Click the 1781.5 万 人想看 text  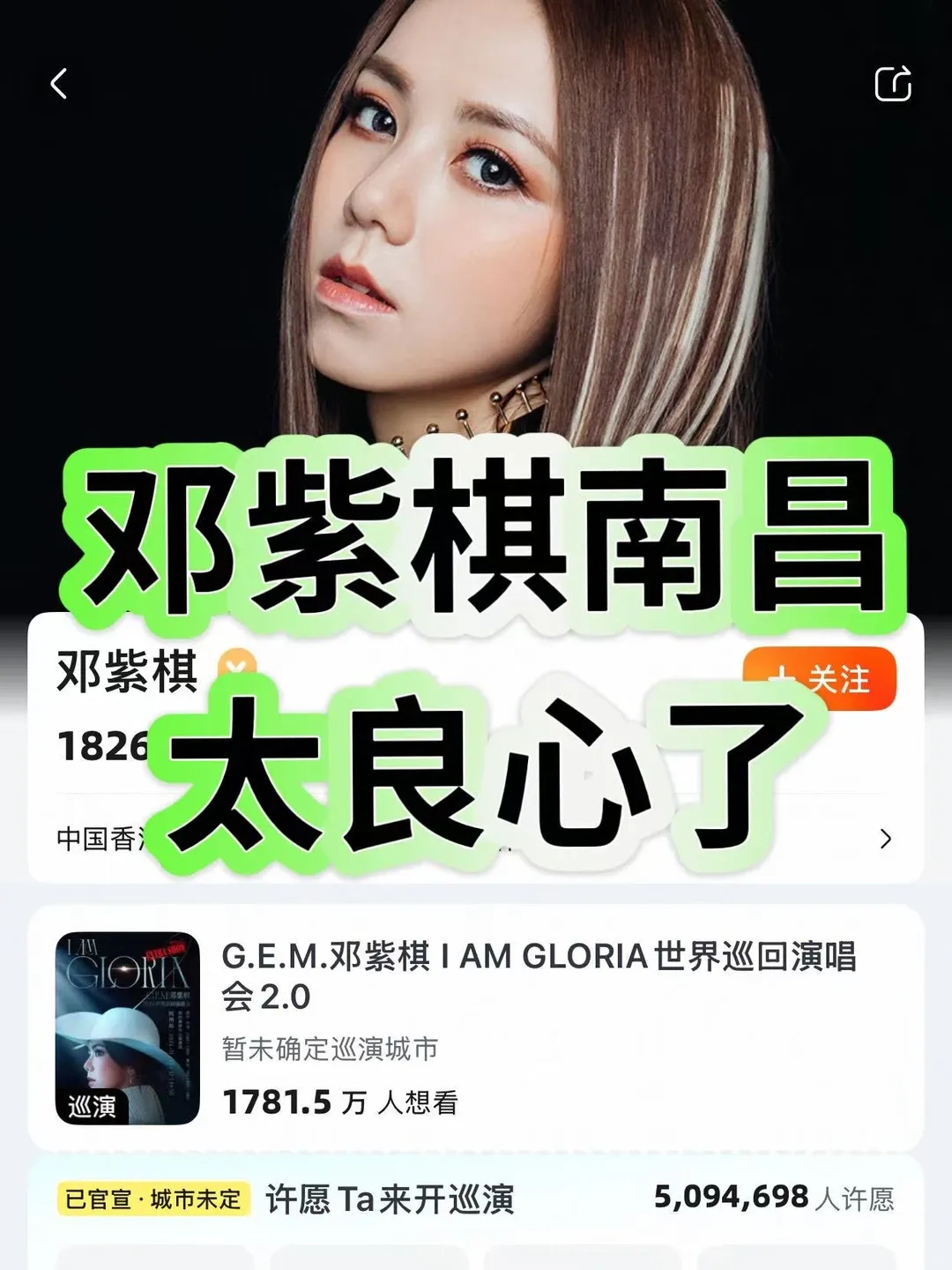click(340, 1102)
